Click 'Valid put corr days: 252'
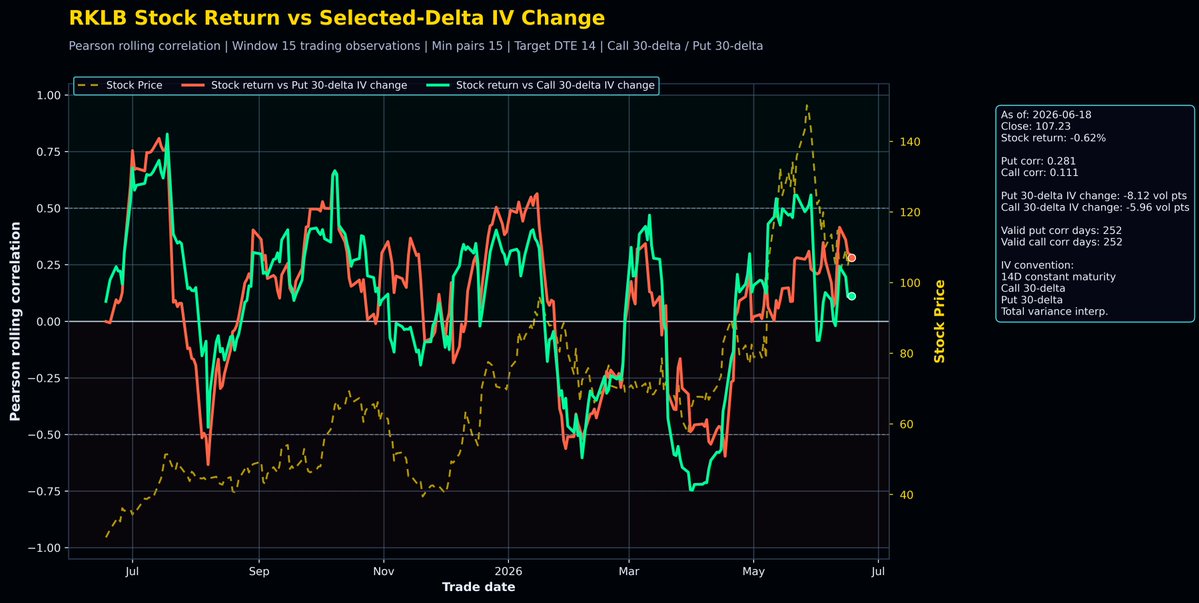The width and height of the screenshot is (1199, 603). 1061,230
